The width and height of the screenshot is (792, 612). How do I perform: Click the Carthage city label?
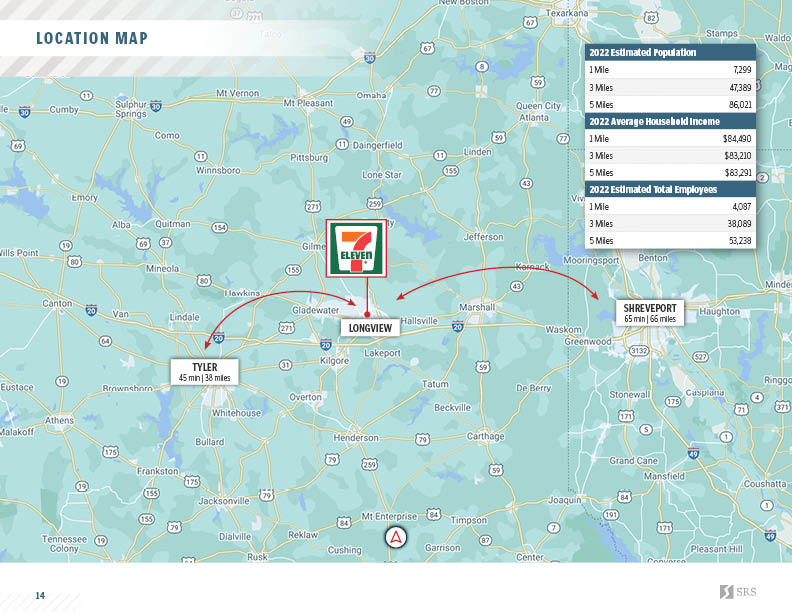(485, 436)
